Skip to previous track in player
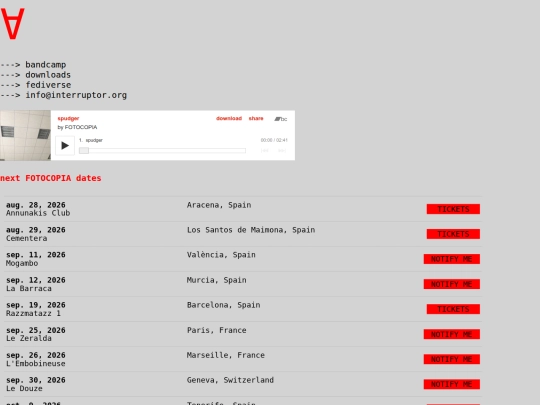This screenshot has height=405, width=540. tap(264, 150)
